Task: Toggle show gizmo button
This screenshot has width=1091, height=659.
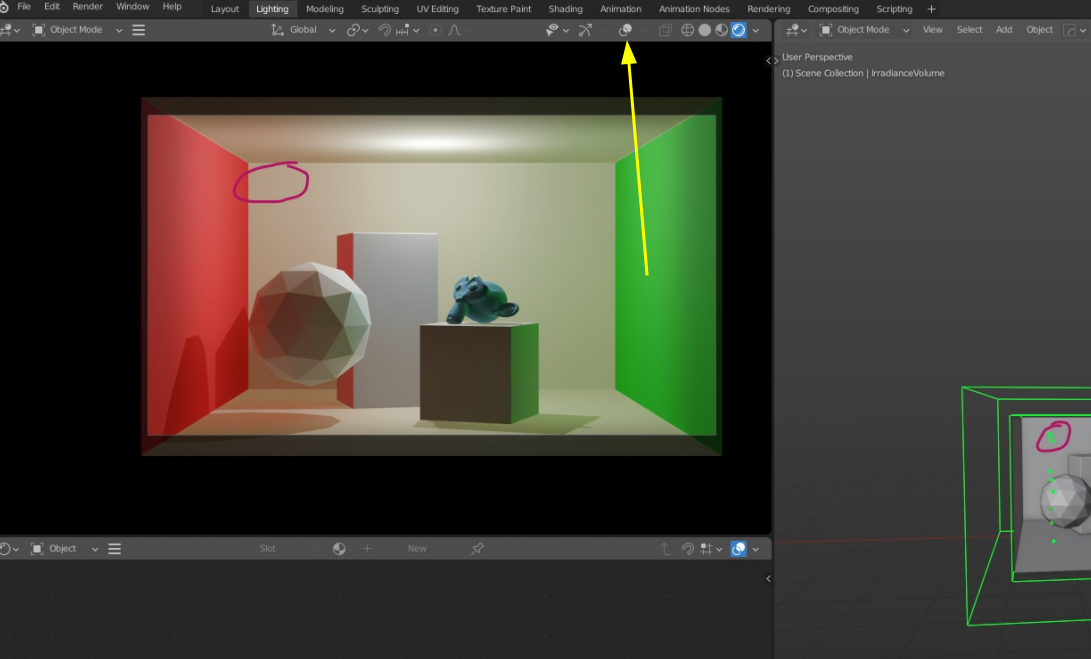Action: coord(585,30)
